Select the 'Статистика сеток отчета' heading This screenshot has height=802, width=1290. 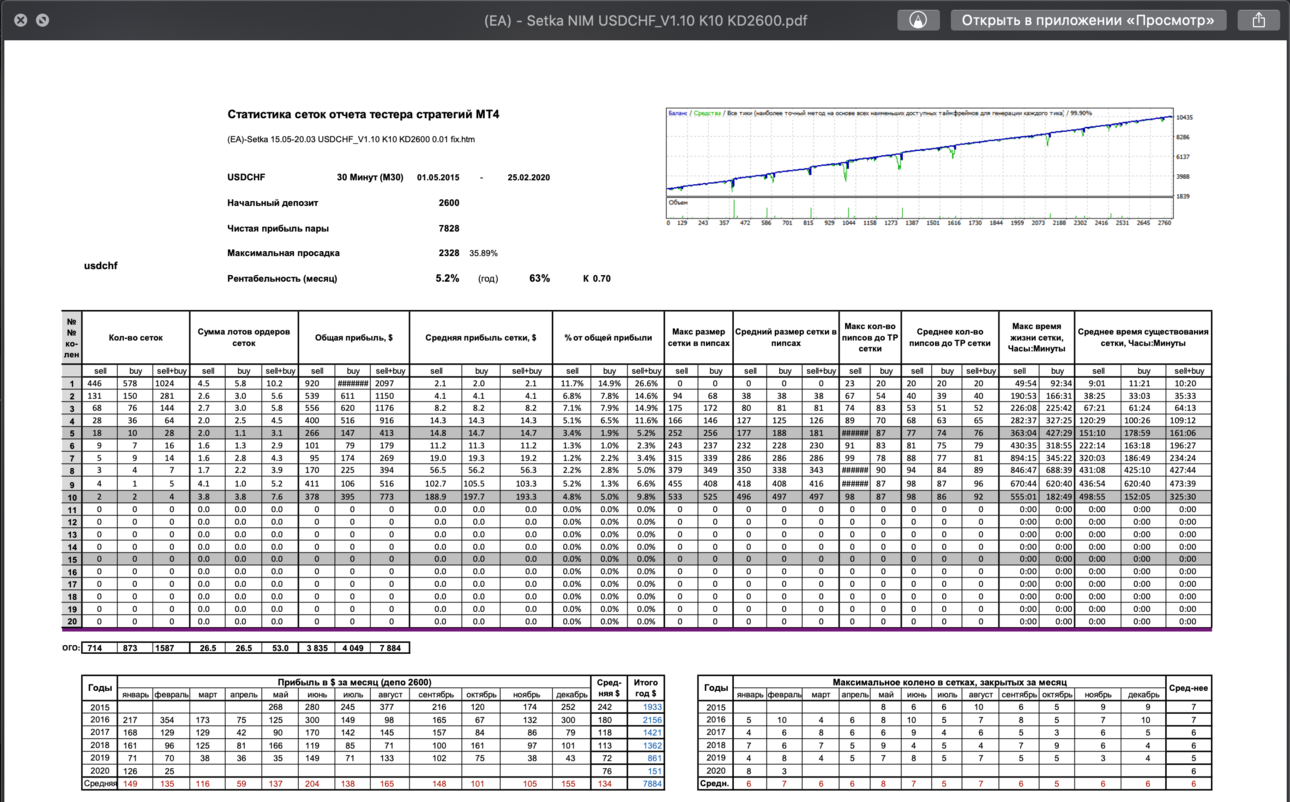click(363, 115)
